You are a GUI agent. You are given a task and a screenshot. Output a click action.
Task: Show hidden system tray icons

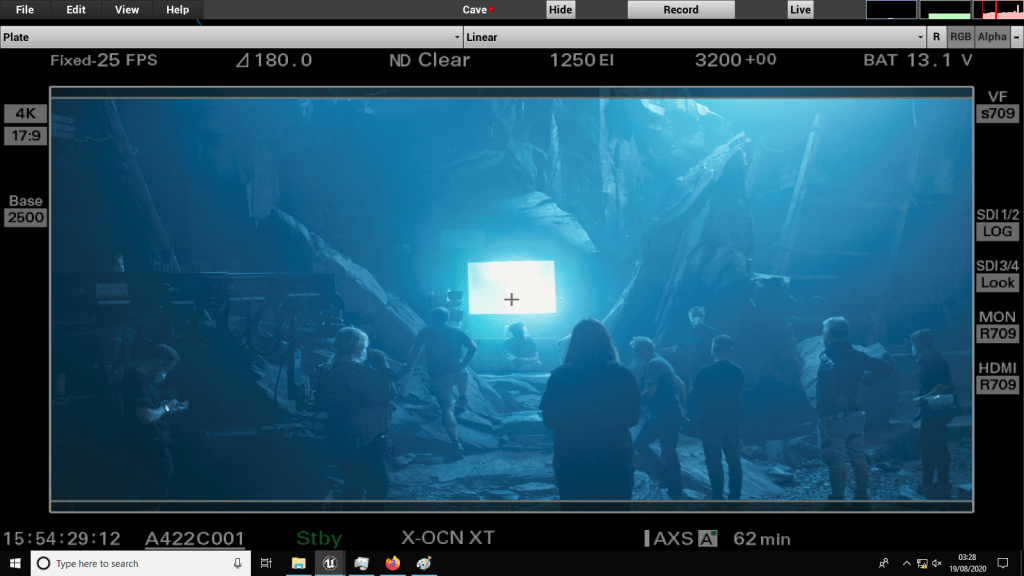point(906,564)
